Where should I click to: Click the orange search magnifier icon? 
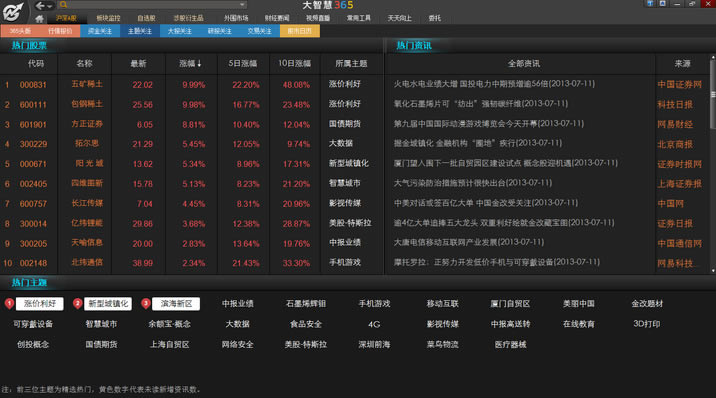[63, 5]
